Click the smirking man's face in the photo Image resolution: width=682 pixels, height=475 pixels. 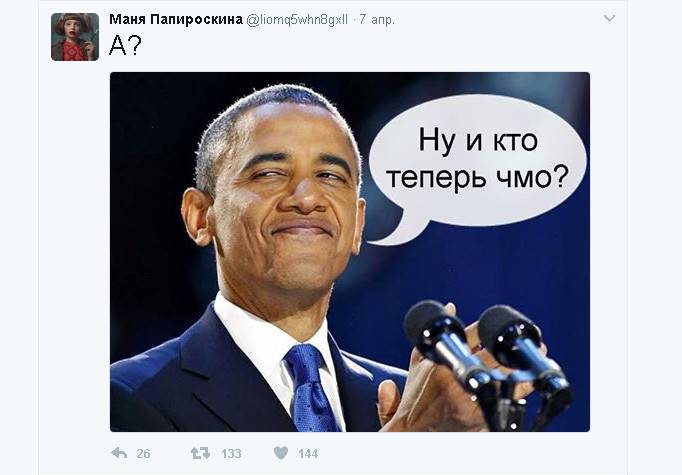pos(285,196)
